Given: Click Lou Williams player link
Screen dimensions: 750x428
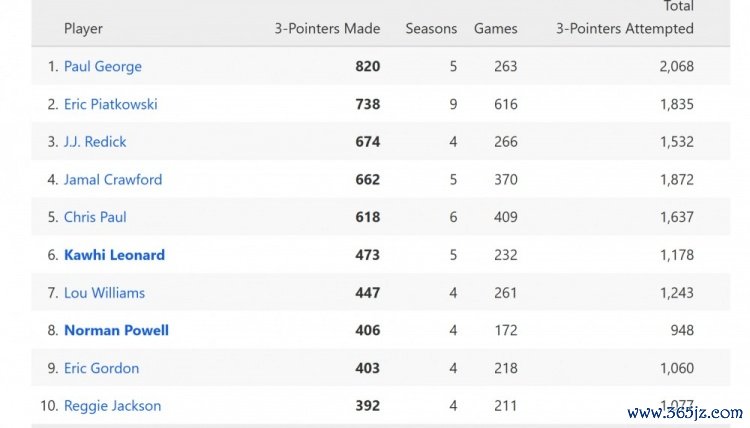Looking at the screenshot, I should pyautogui.click(x=104, y=293).
